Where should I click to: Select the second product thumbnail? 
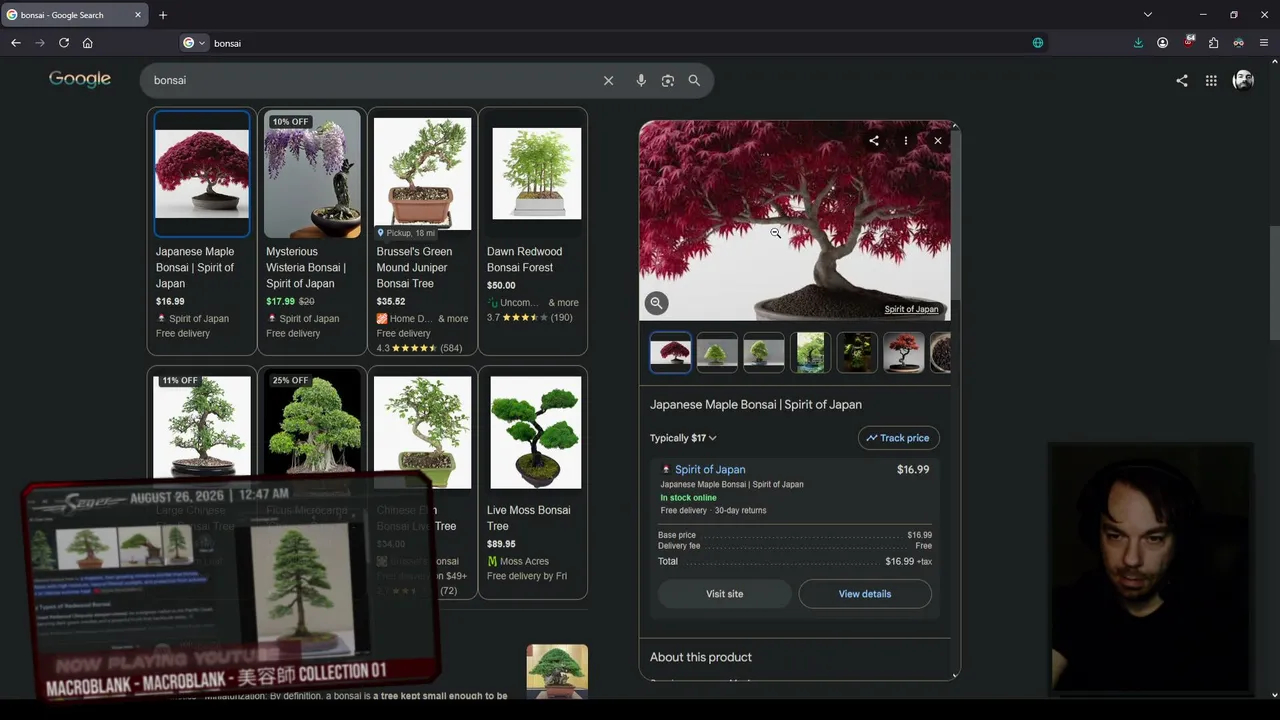(717, 353)
